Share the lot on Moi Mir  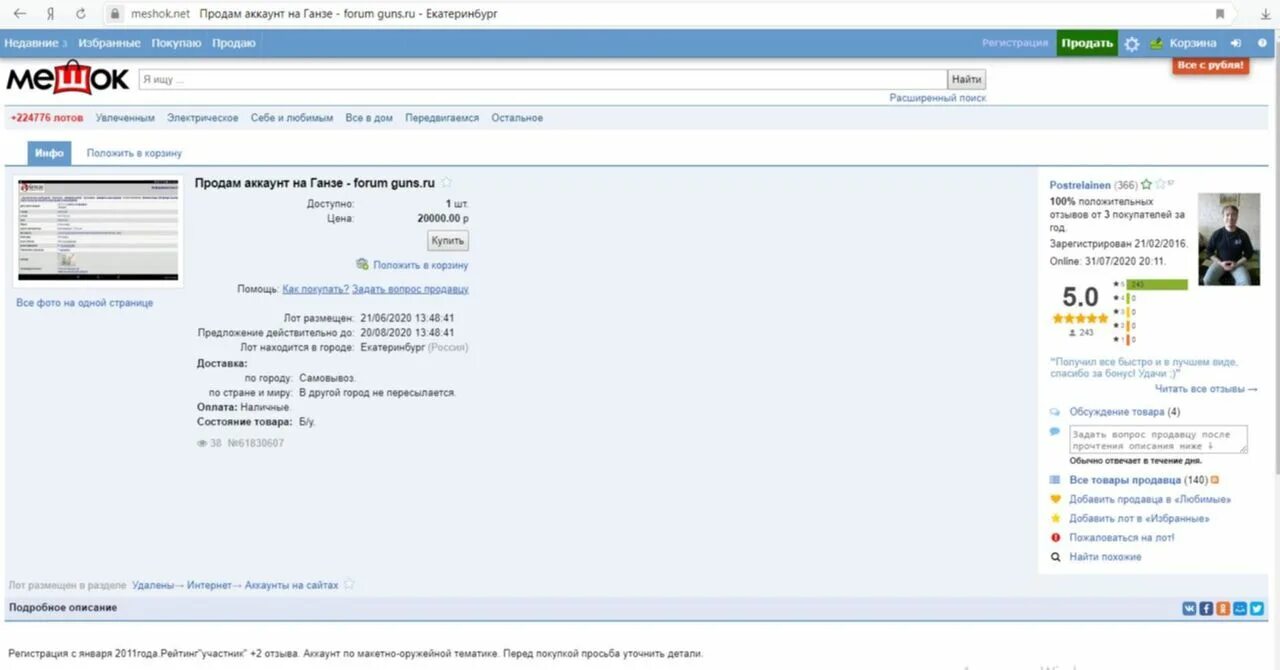pos(1240,607)
